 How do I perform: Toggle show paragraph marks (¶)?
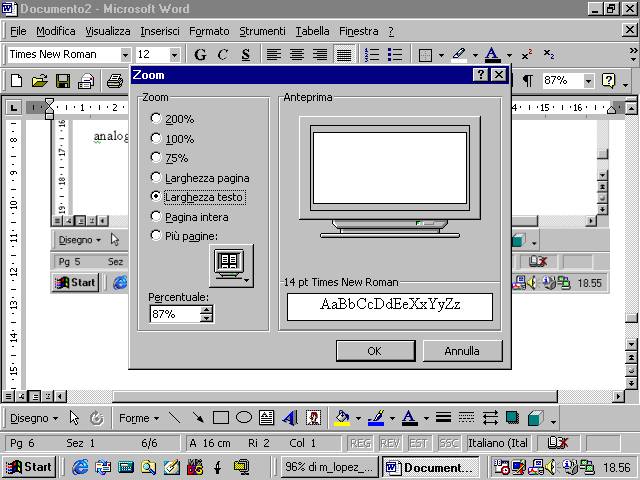point(527,80)
